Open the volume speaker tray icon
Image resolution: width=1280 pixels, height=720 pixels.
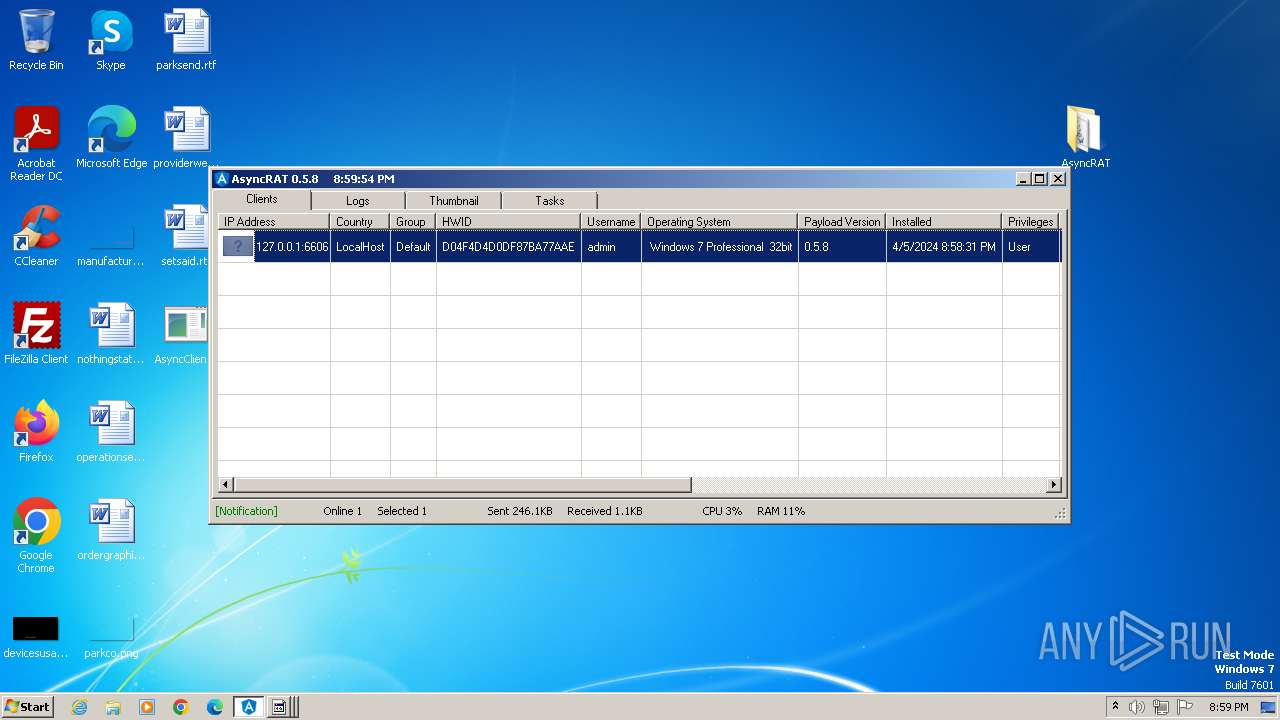1137,707
